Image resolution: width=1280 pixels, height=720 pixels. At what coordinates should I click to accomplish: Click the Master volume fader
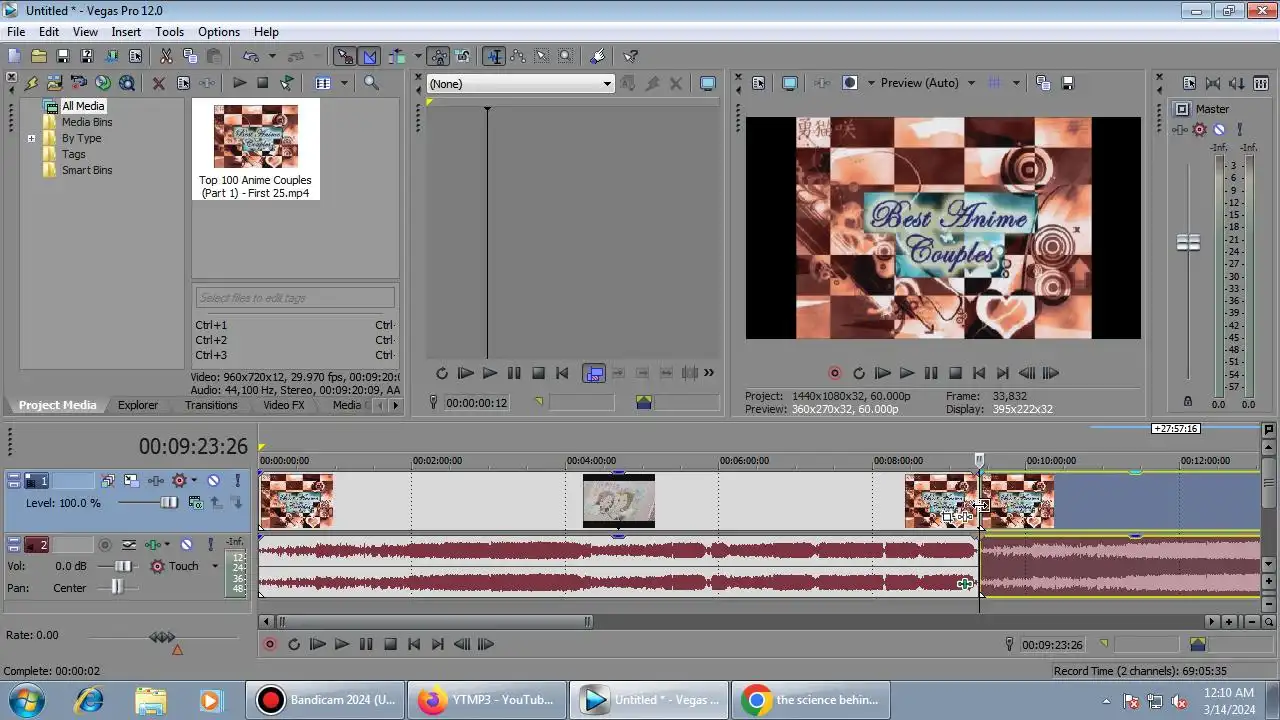tap(1188, 243)
